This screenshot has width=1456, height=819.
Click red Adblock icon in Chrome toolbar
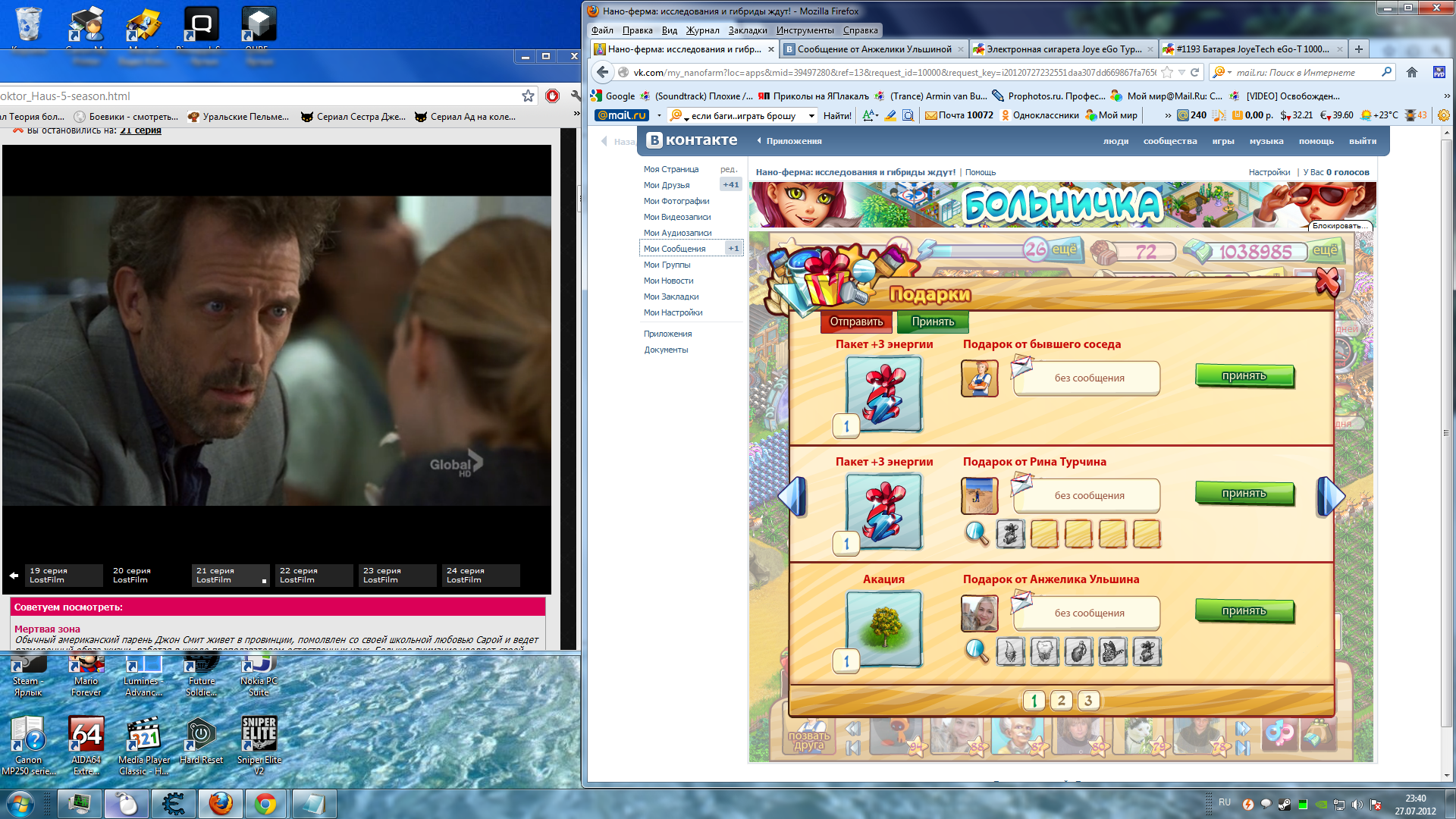coord(553,96)
